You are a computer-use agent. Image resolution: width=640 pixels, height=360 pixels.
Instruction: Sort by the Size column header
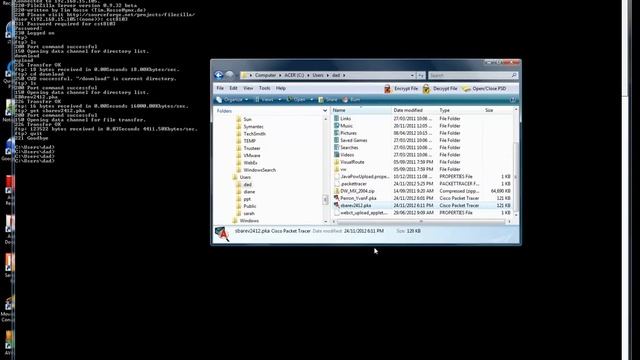click(x=497, y=110)
